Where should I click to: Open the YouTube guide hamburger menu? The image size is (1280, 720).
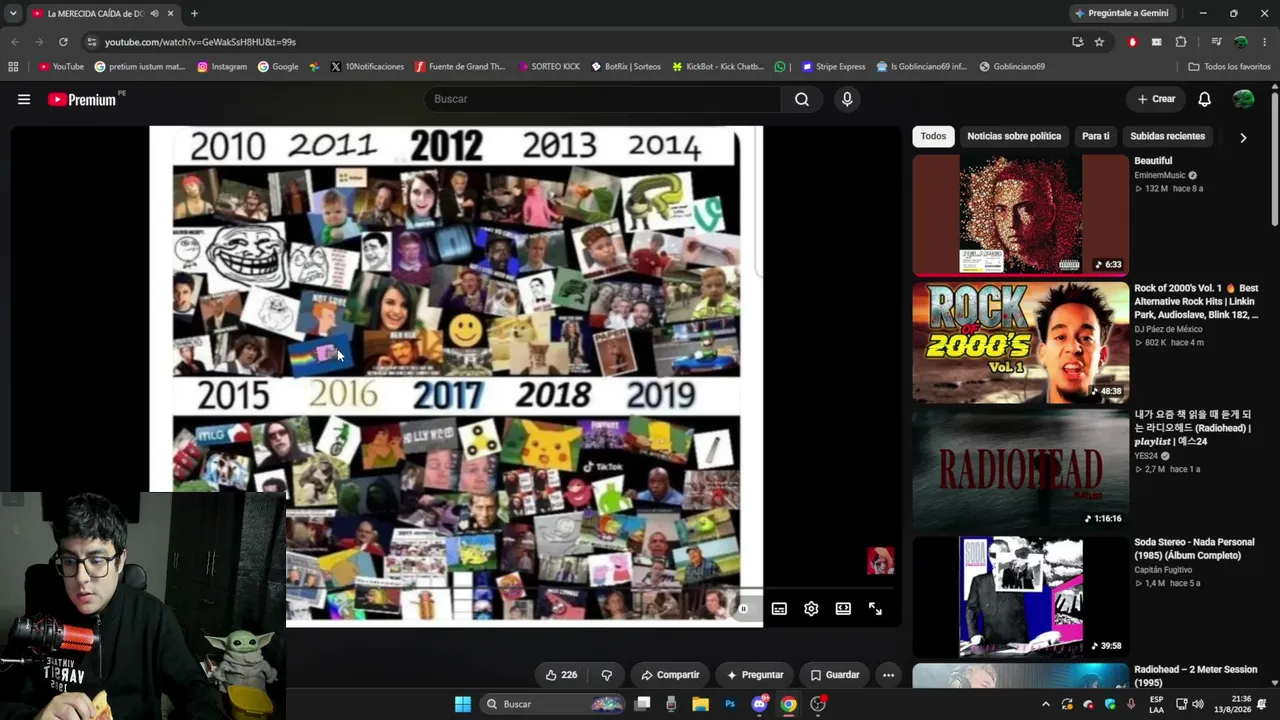tap(24, 99)
